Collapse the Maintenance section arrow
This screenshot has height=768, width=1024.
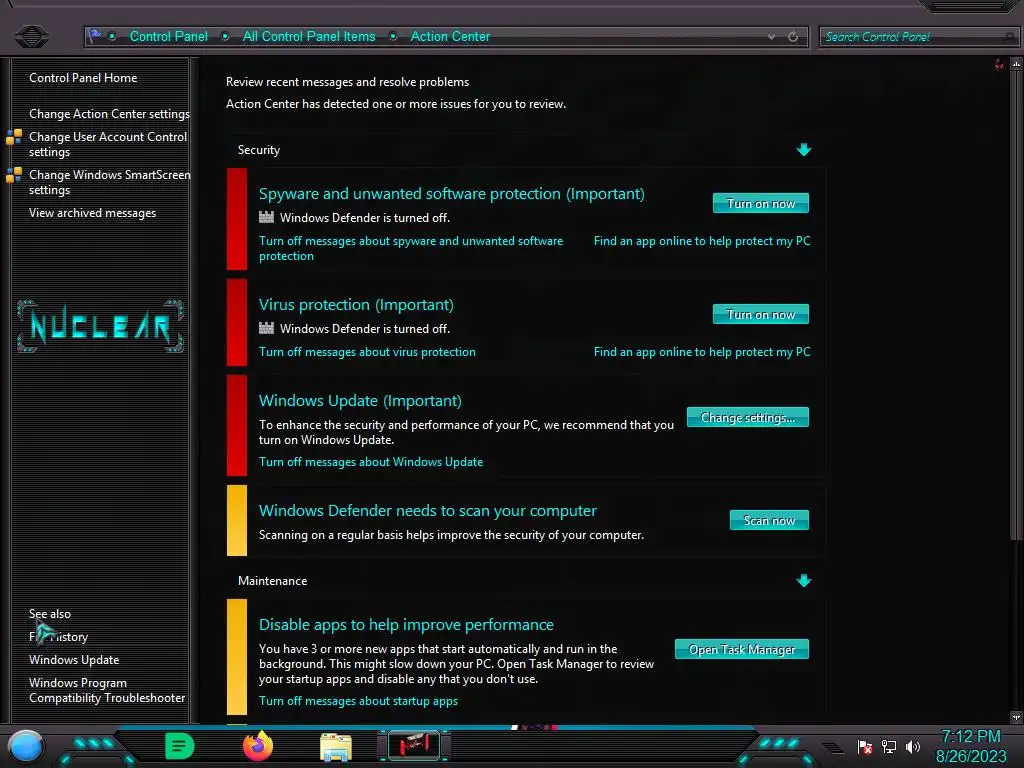click(x=804, y=581)
